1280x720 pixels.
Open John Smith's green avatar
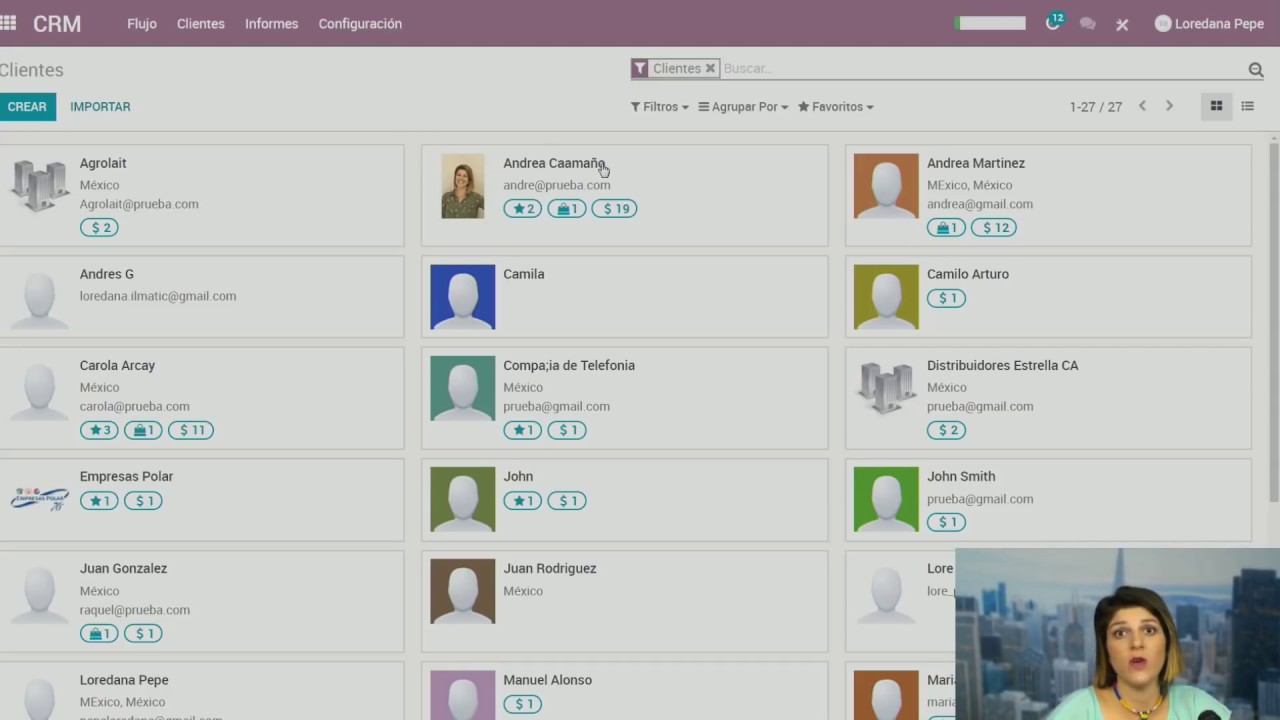pyautogui.click(x=886, y=499)
